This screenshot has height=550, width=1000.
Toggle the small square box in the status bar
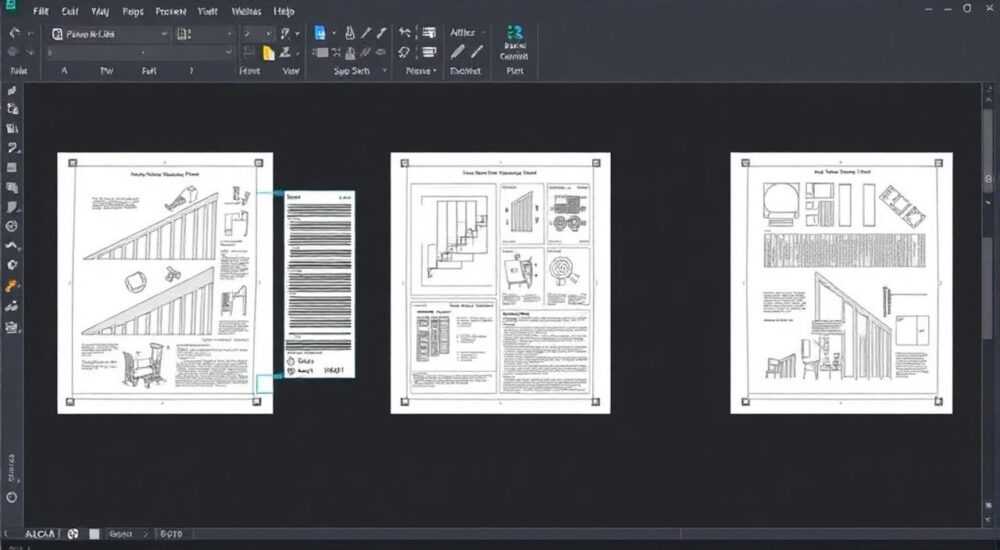[x=94, y=534]
